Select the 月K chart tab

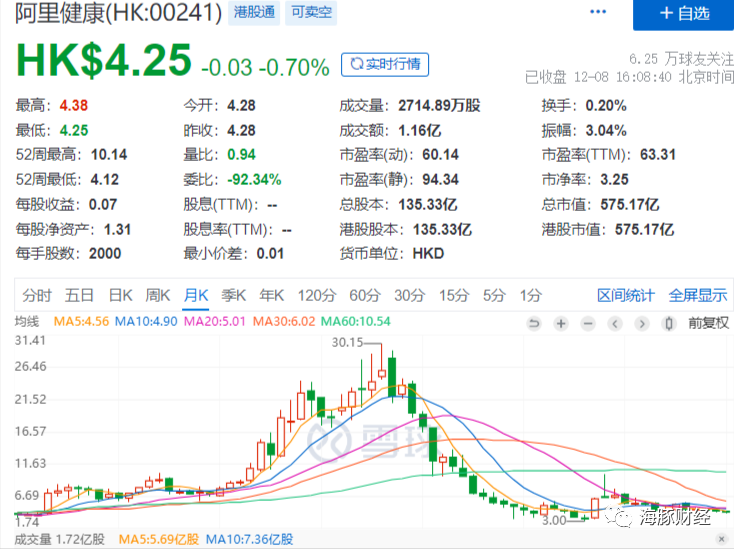point(196,295)
